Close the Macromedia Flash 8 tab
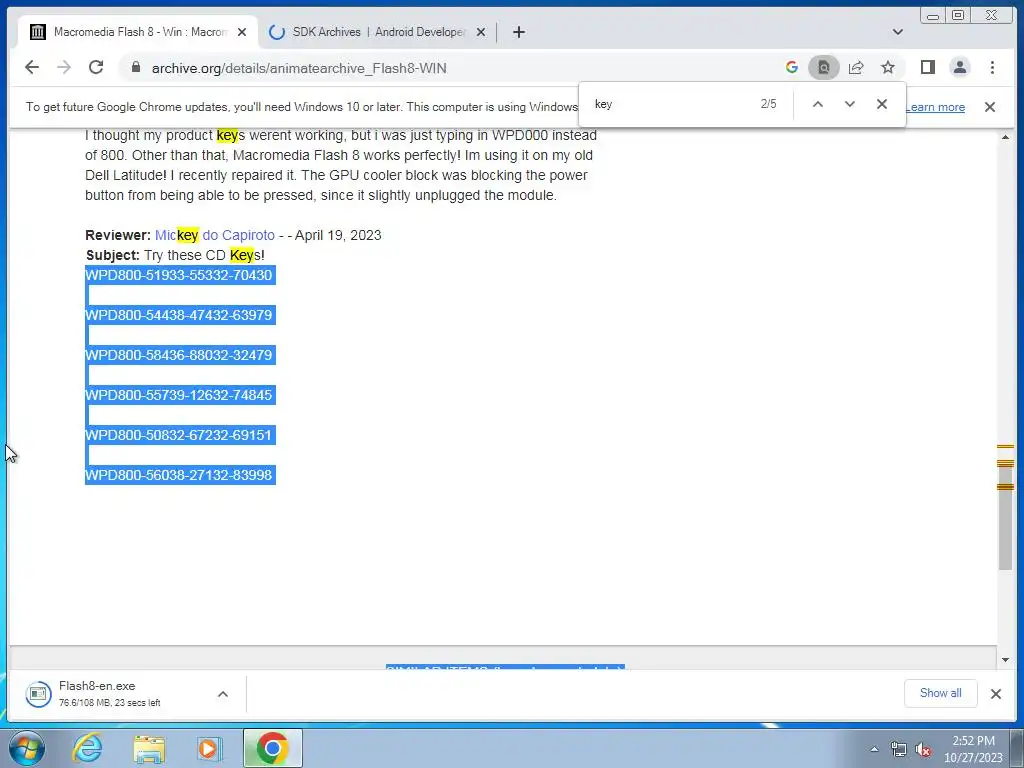The image size is (1024, 768). 242,32
